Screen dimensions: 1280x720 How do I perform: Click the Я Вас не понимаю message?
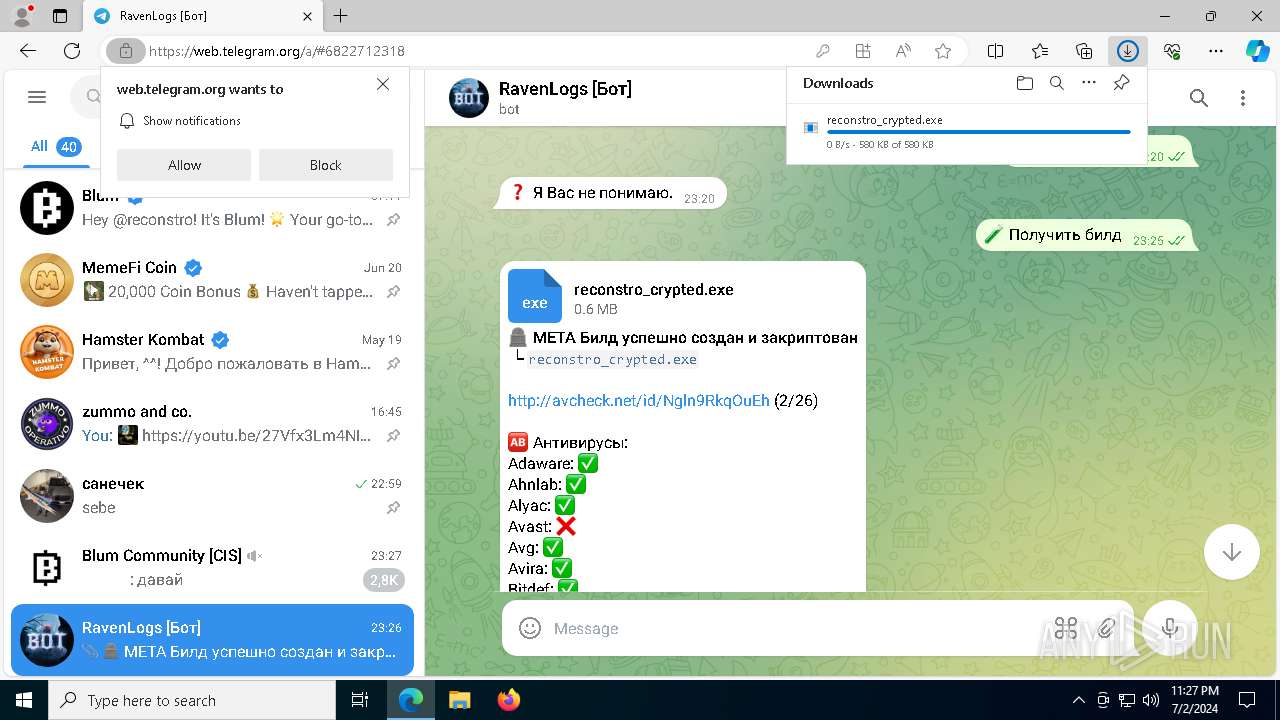pos(611,193)
